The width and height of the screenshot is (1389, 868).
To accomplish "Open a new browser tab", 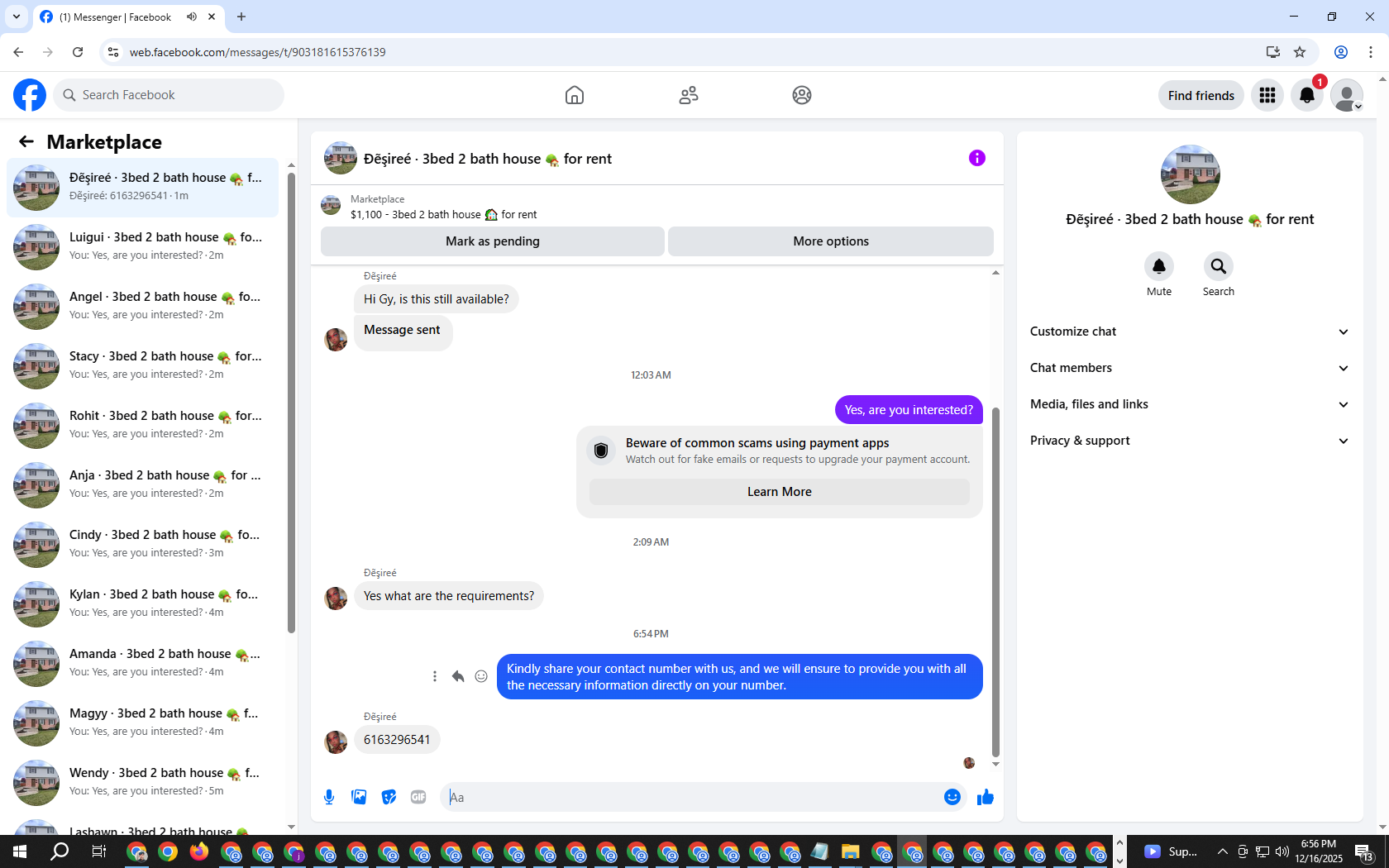I will [x=241, y=17].
